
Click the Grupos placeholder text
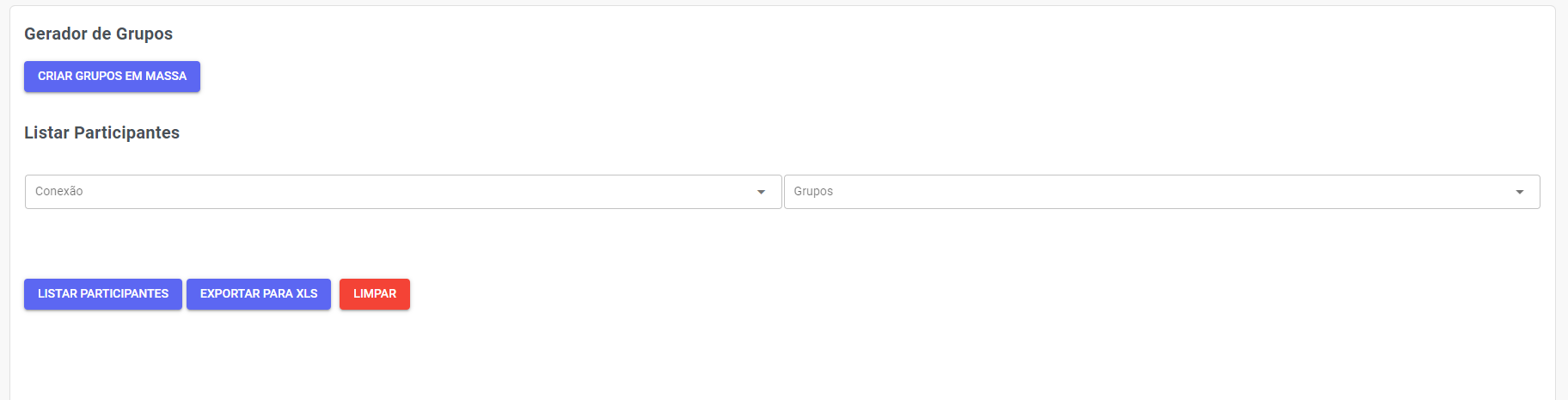(813, 191)
